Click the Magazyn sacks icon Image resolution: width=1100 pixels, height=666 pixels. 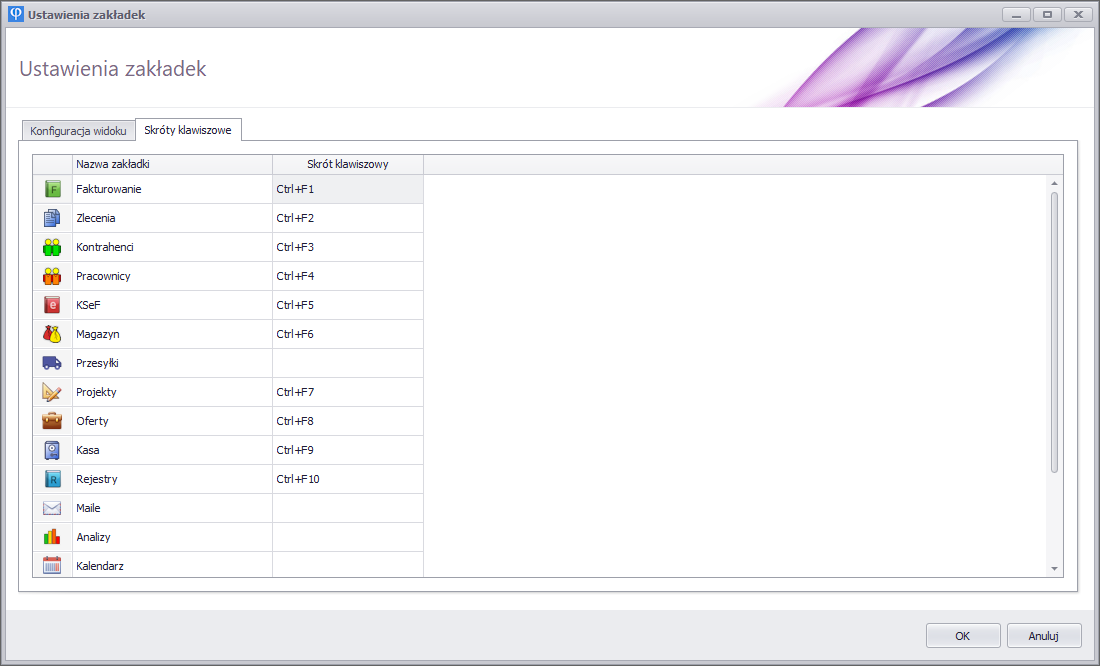coord(53,334)
